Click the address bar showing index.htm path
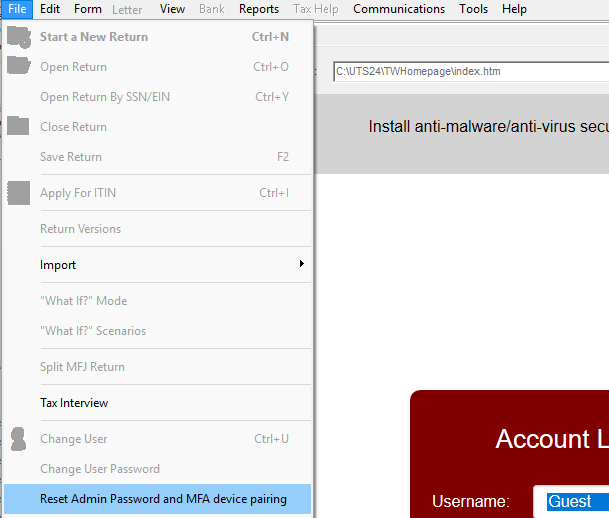The width and height of the screenshot is (609, 518). click(468, 72)
